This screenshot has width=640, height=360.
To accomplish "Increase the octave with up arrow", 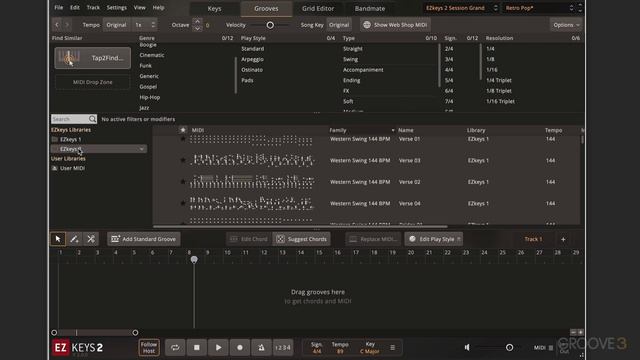I will tap(197, 21).
